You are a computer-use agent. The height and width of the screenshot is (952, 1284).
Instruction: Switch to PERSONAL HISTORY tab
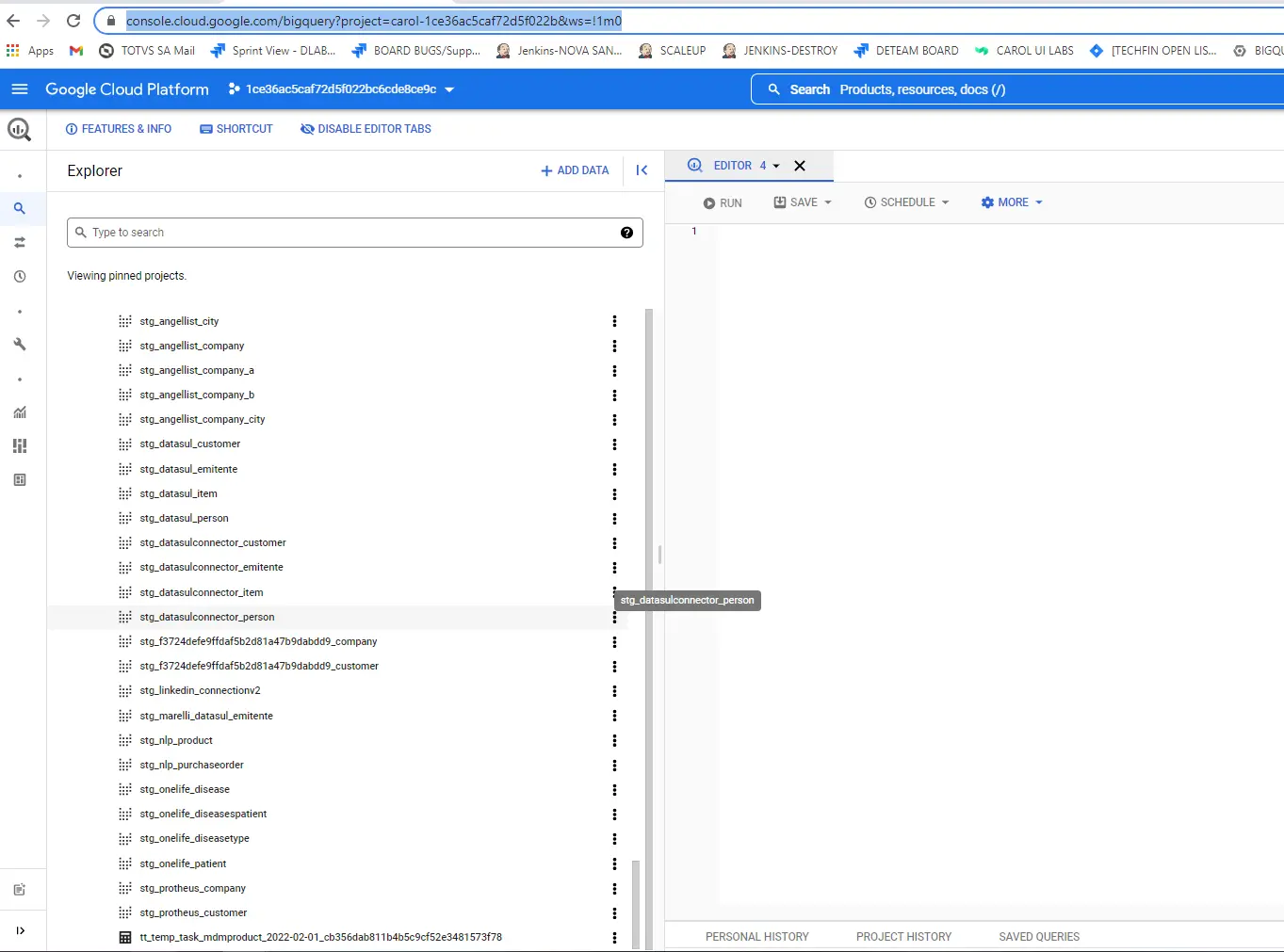coord(756,937)
